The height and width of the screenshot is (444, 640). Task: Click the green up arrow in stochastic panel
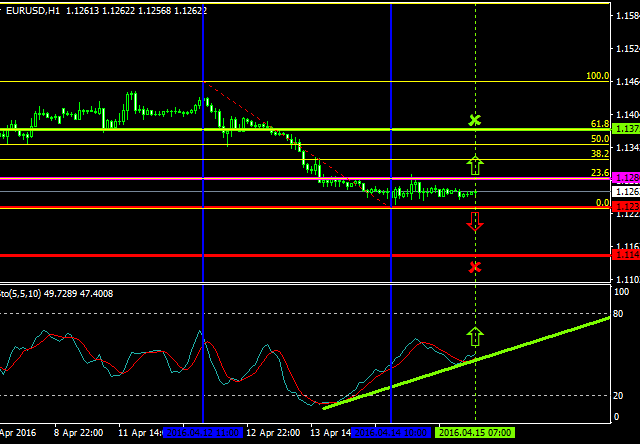475,336
